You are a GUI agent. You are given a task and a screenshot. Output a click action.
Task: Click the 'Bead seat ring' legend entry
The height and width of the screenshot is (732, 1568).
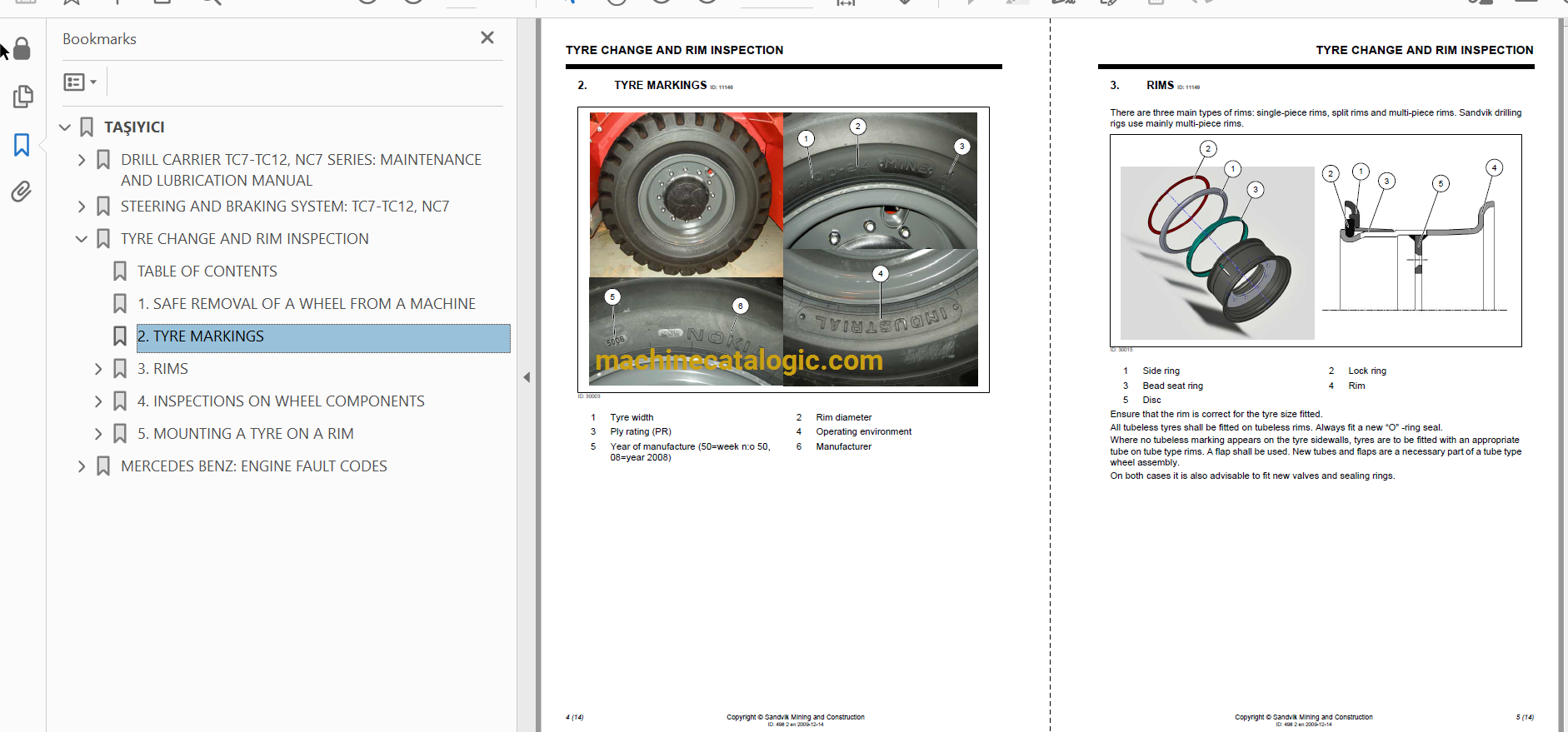pos(1173,386)
